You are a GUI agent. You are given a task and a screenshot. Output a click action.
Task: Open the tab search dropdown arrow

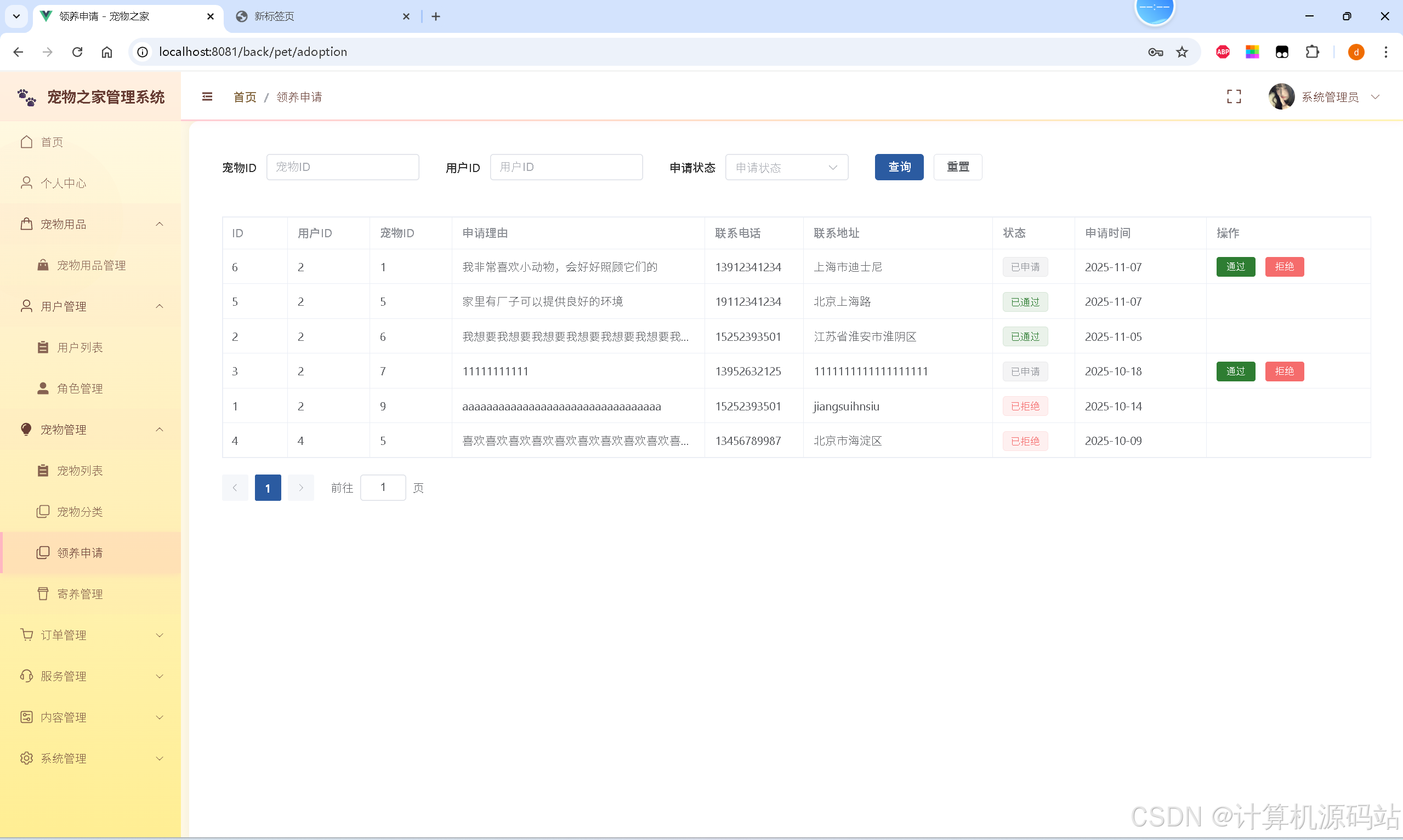click(x=16, y=16)
